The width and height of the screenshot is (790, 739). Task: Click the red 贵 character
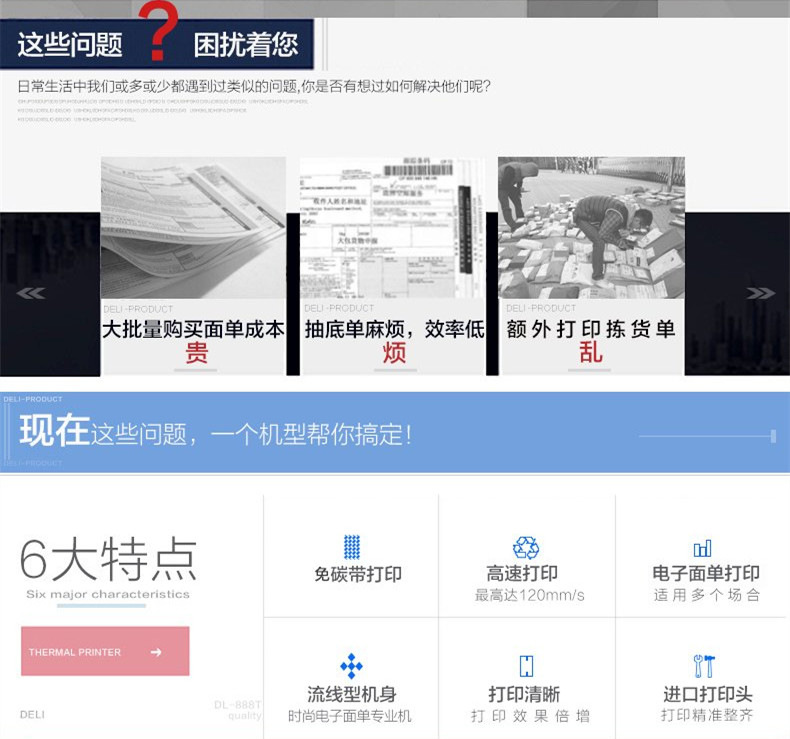(x=196, y=352)
